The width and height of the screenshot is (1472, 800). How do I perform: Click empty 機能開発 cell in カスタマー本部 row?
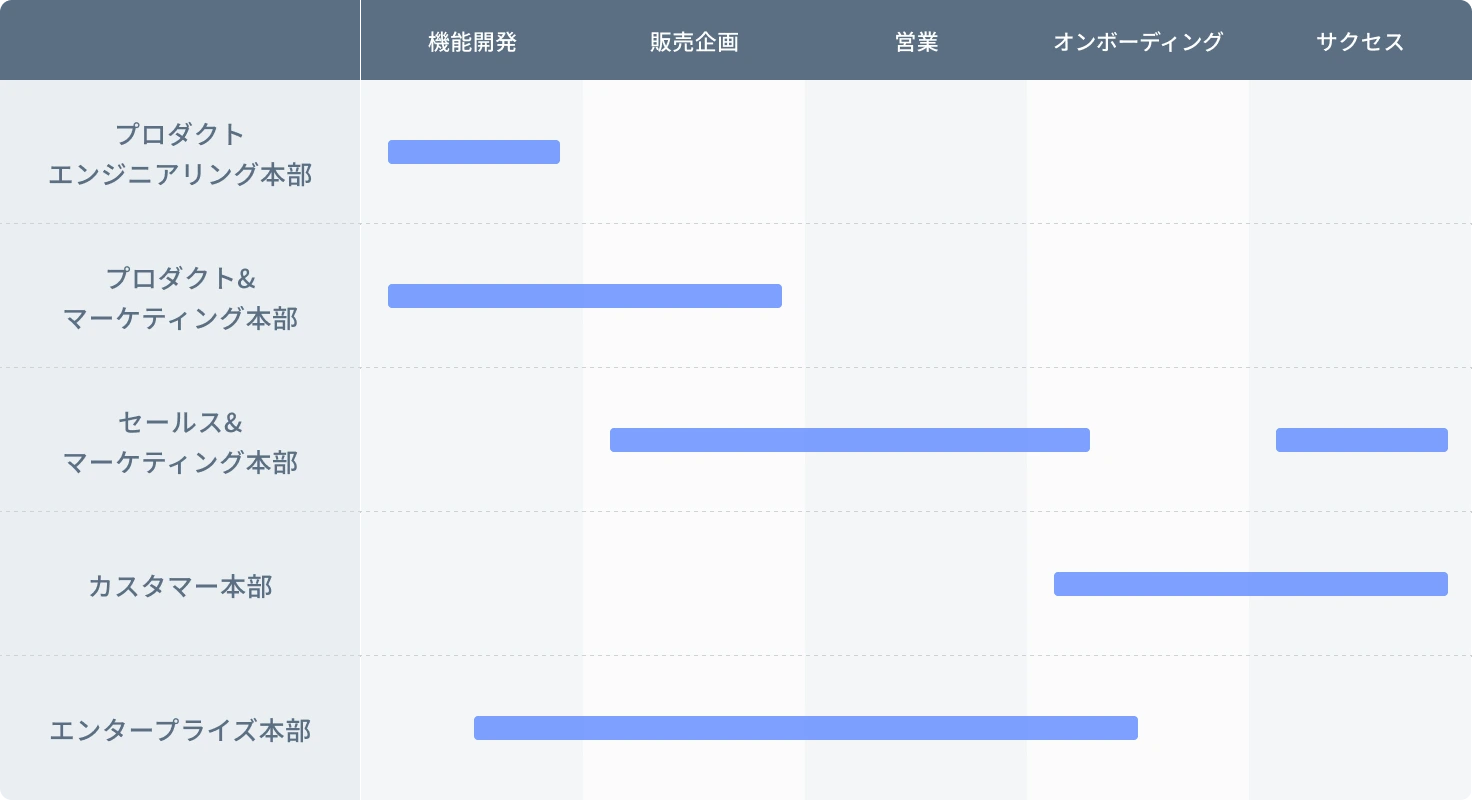point(472,584)
